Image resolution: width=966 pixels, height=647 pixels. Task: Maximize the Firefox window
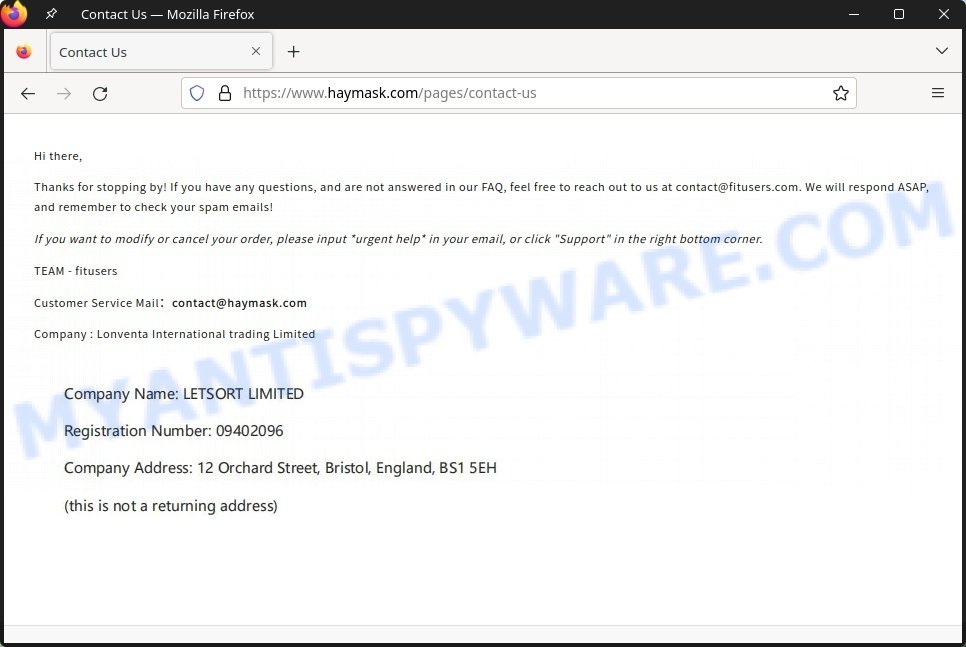(x=899, y=14)
